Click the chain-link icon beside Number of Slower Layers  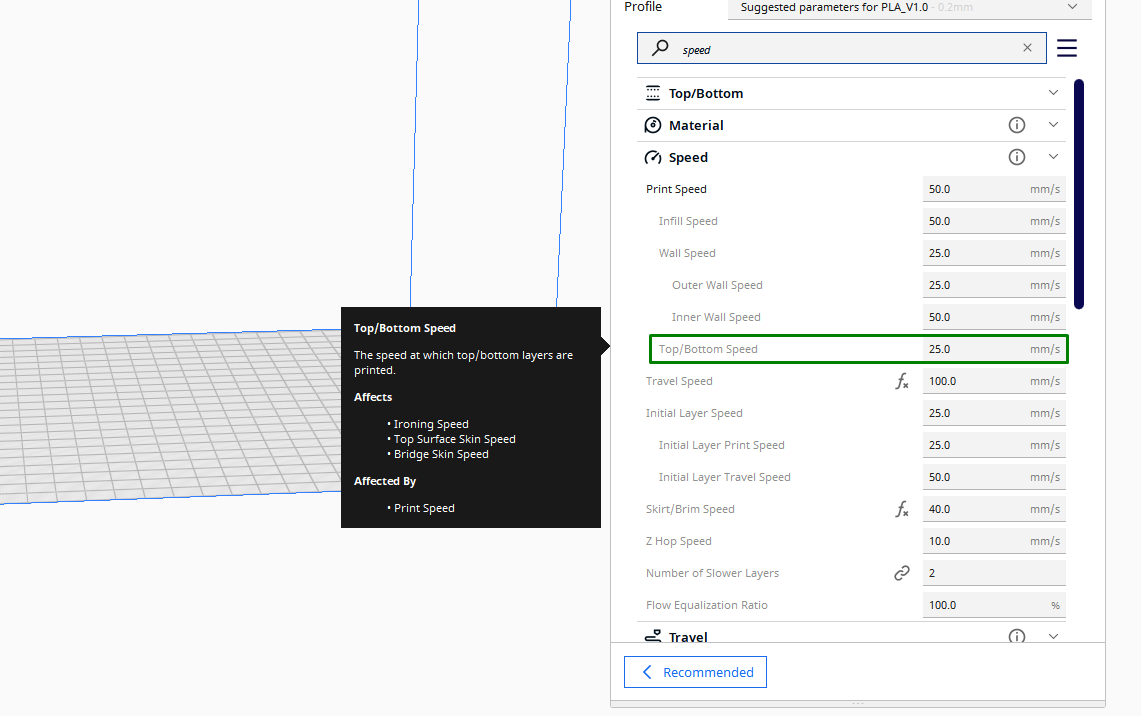pyautogui.click(x=901, y=573)
